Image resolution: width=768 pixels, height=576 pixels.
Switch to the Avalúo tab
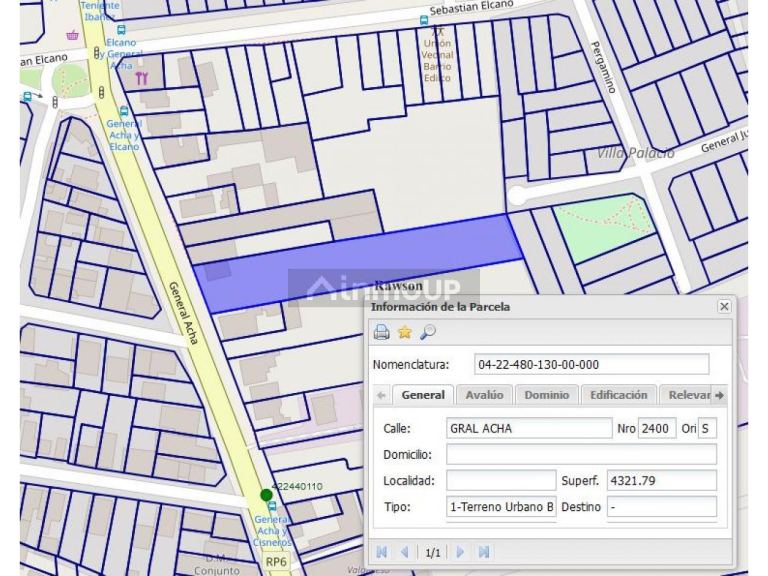point(484,395)
